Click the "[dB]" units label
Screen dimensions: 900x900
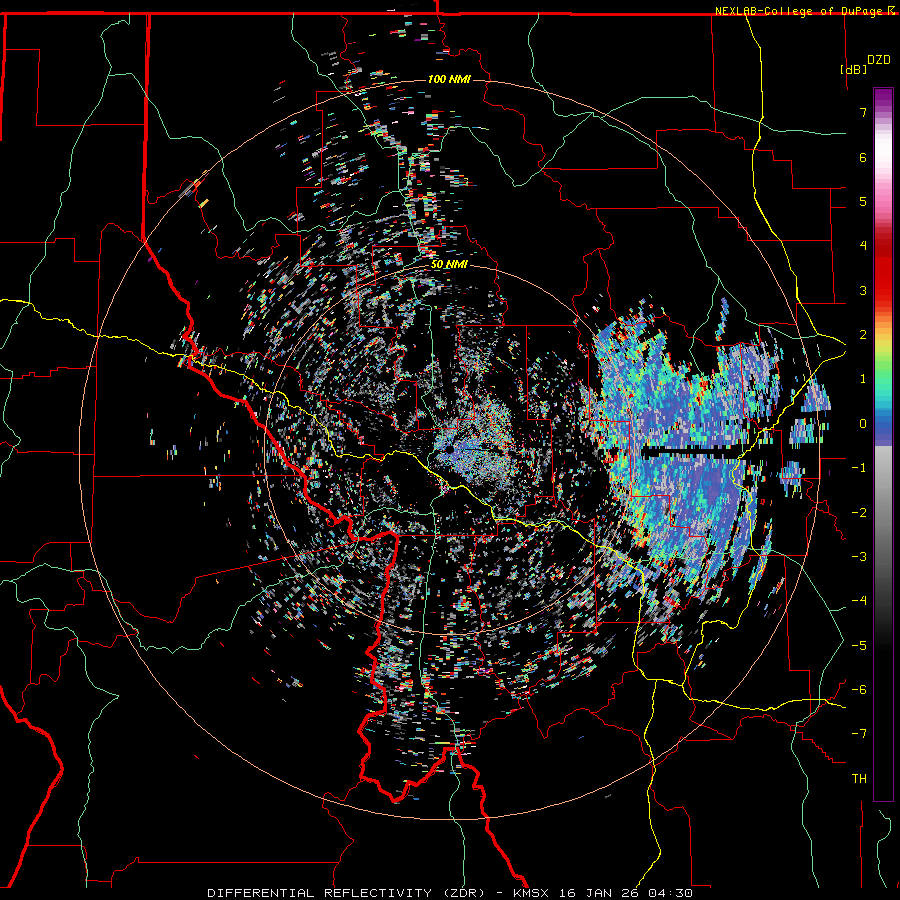pos(853,69)
